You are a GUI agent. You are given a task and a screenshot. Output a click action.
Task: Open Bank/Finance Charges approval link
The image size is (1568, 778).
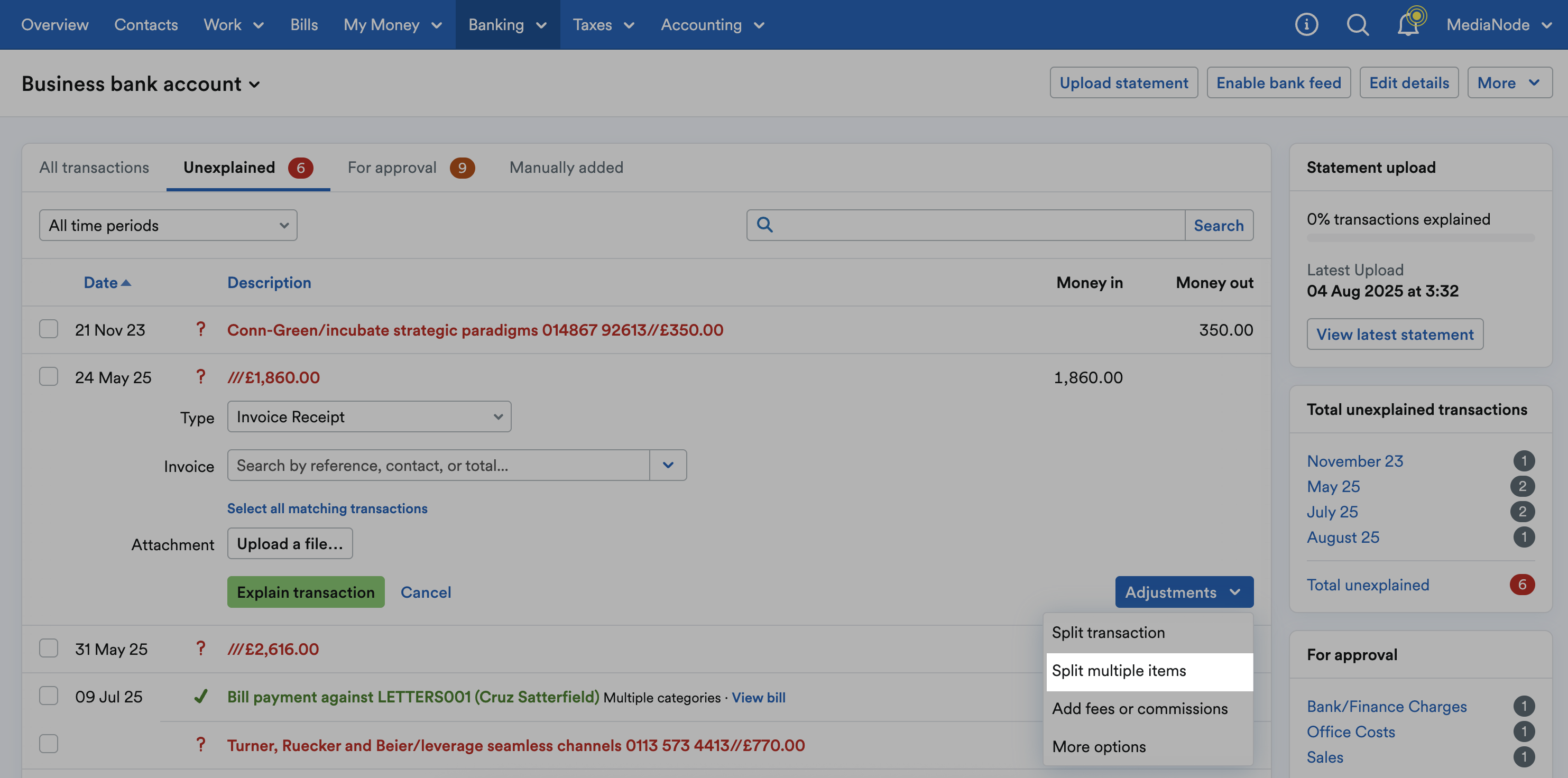tap(1387, 706)
